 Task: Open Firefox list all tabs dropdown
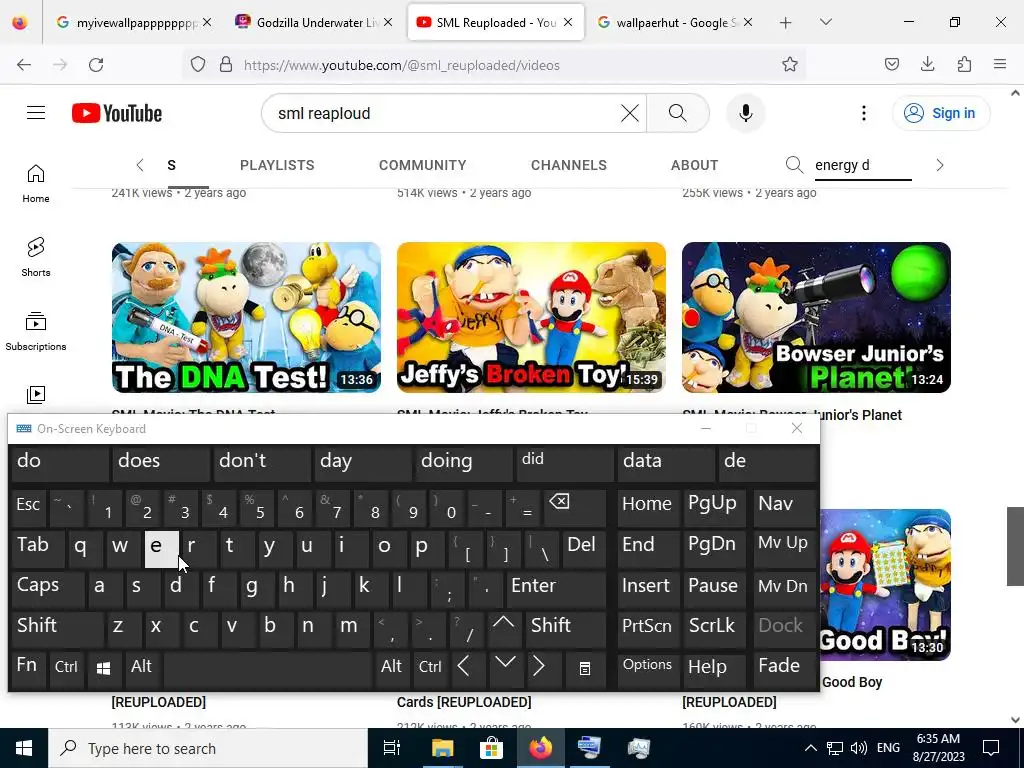coord(825,23)
